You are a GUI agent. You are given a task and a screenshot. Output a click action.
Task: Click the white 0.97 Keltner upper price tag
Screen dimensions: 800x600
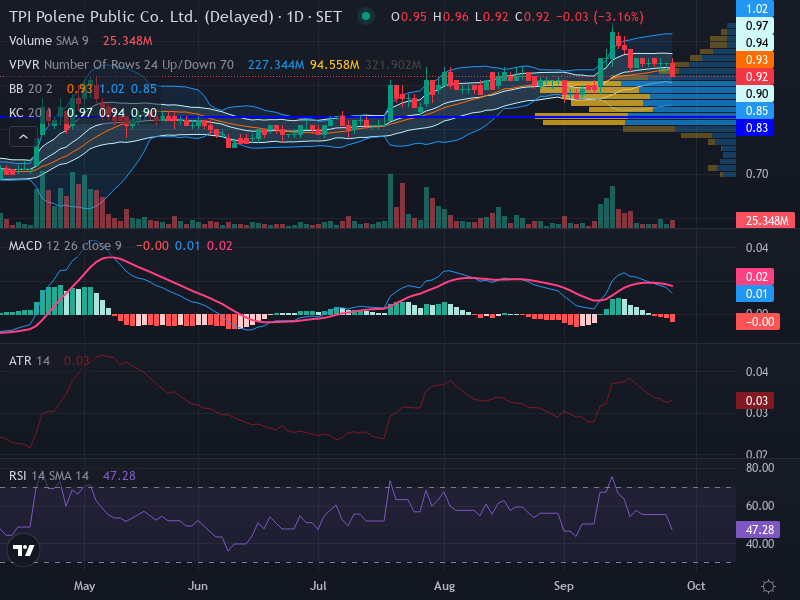tap(756, 26)
